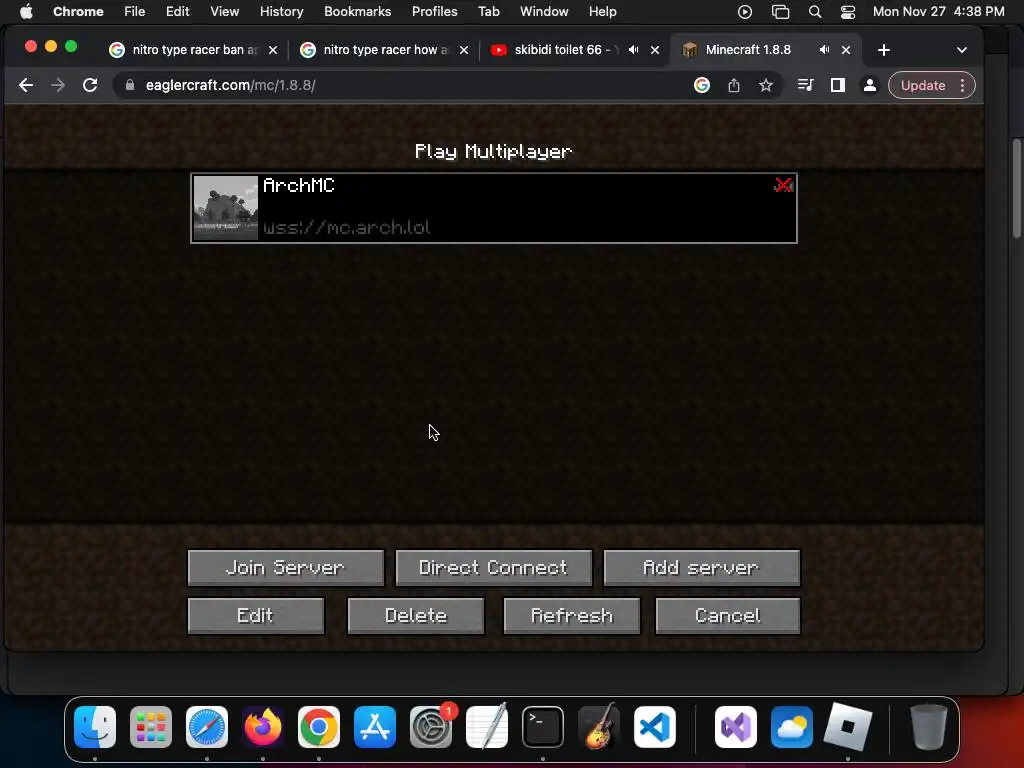Image resolution: width=1024 pixels, height=768 pixels.
Task: Select the wss://mc.arch.lol address text
Action: click(347, 227)
